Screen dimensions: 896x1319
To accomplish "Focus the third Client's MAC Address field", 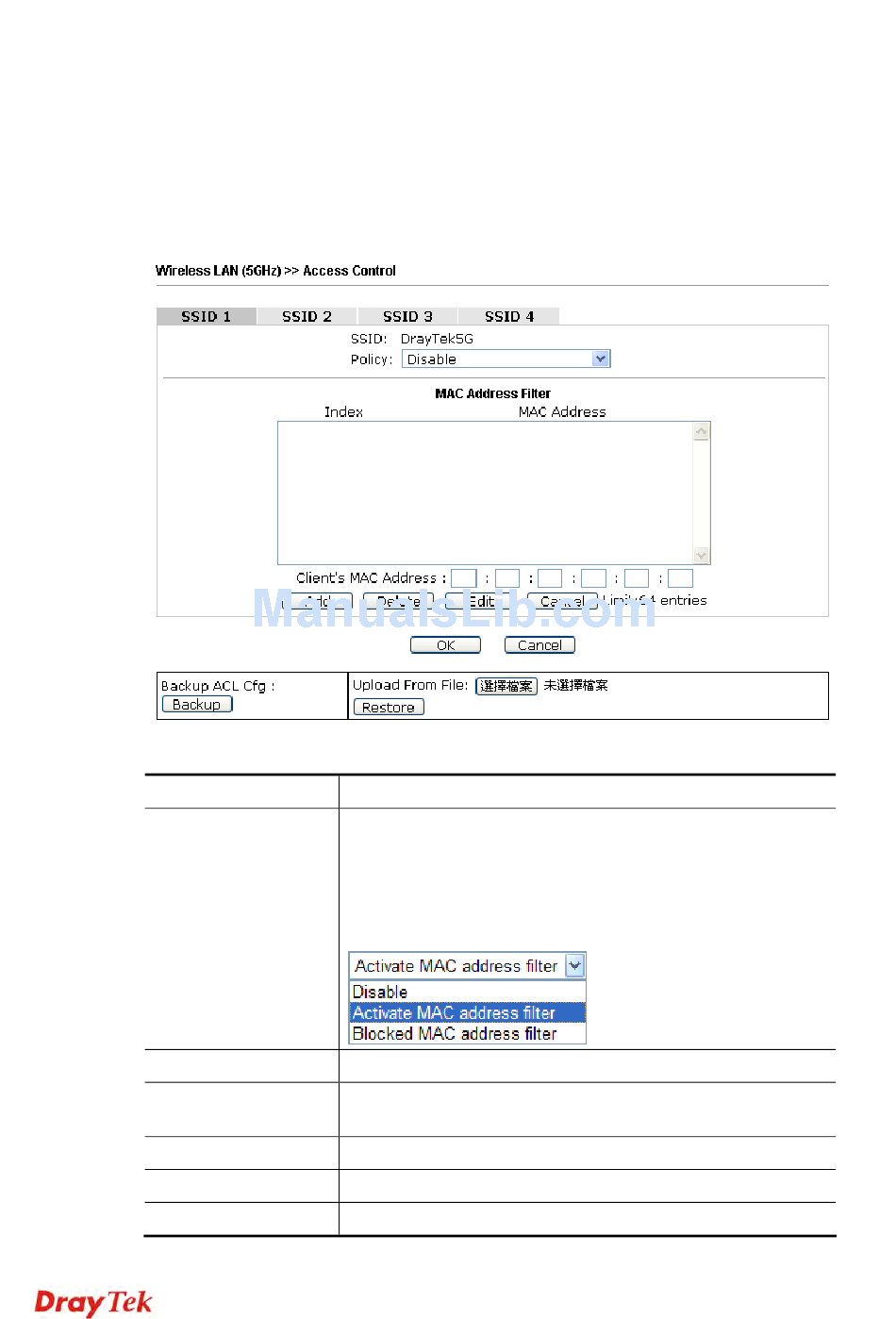I will pos(550,578).
